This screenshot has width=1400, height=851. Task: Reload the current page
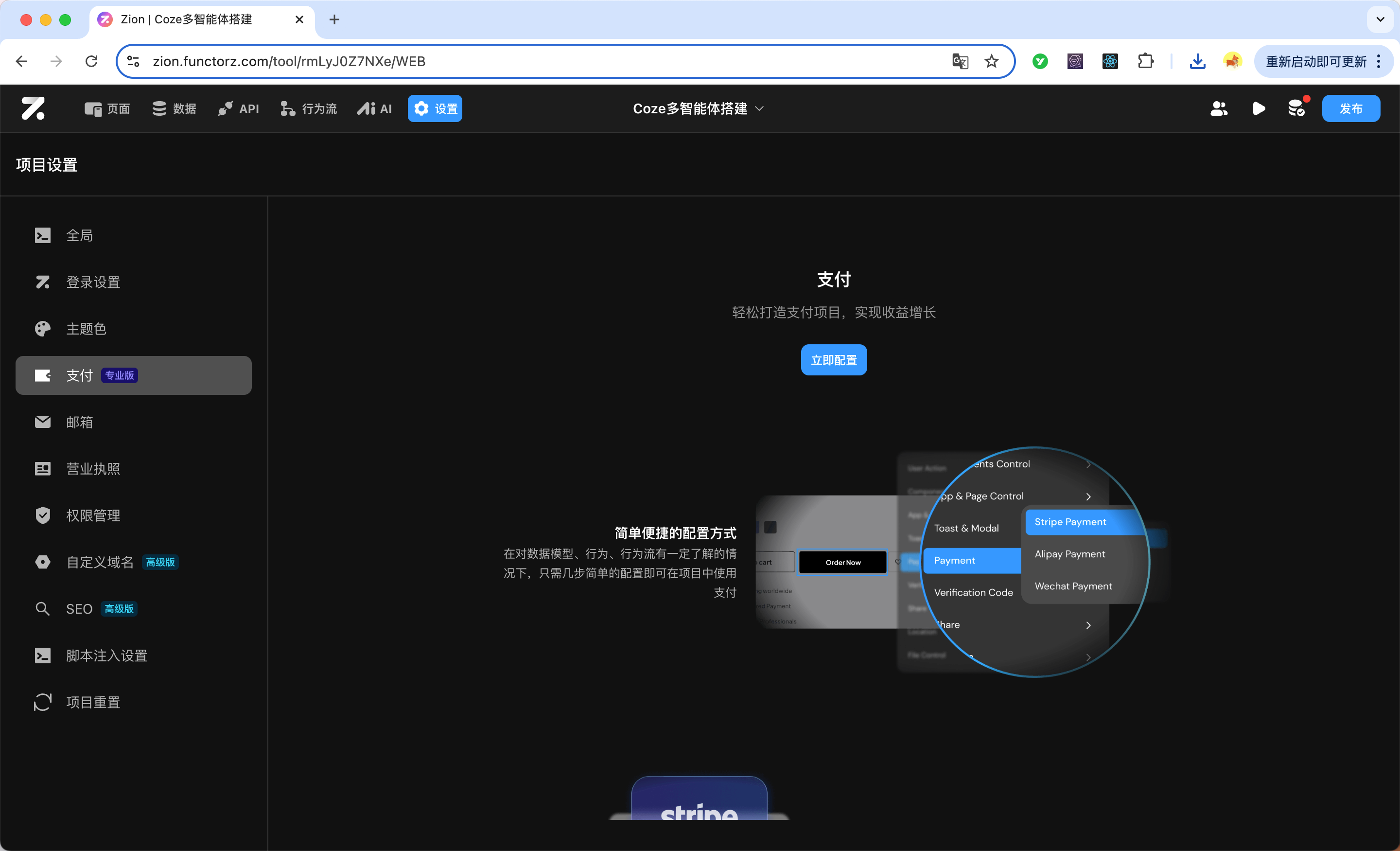point(91,61)
